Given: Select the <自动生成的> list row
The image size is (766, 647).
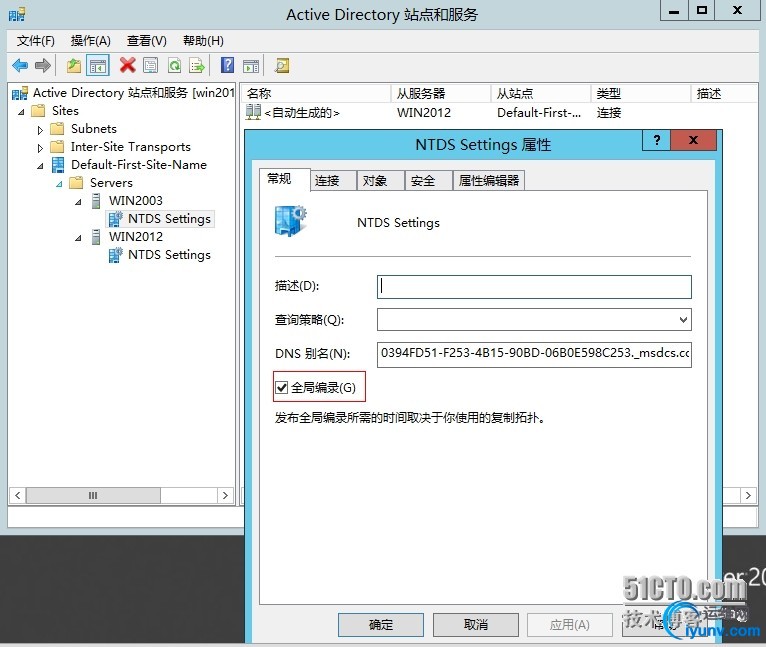Looking at the screenshot, I should tap(501, 113).
